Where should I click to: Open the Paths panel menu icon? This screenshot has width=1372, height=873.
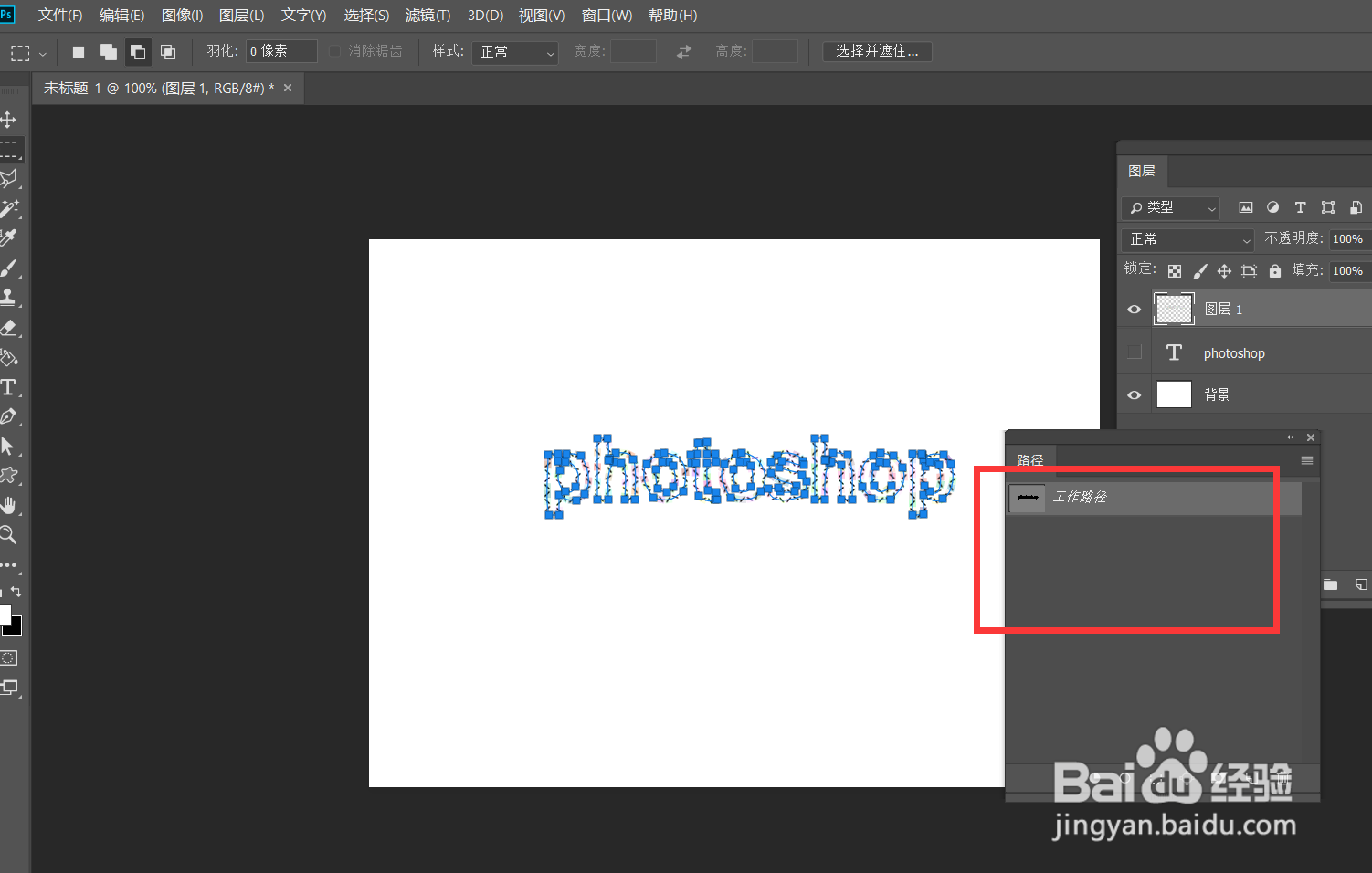point(1307,461)
